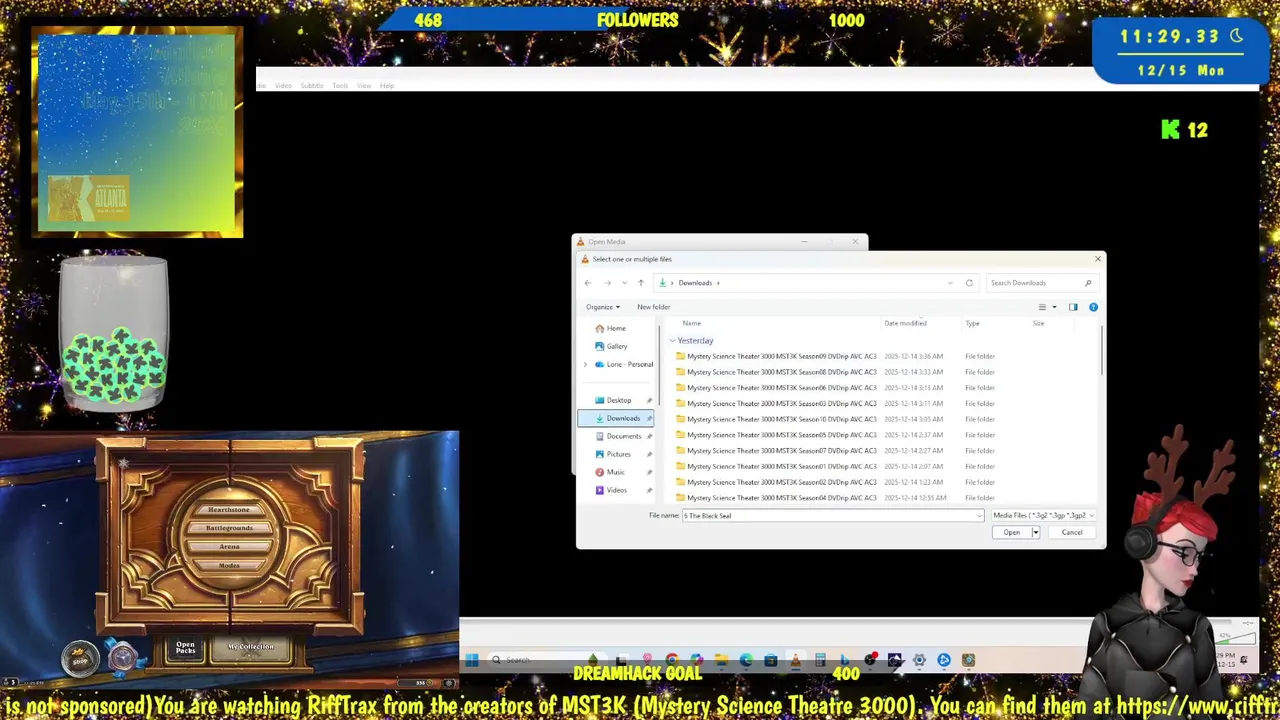The height and width of the screenshot is (720, 1280).
Task: Open view options dropdown arrow
Action: pyautogui.click(x=1054, y=307)
